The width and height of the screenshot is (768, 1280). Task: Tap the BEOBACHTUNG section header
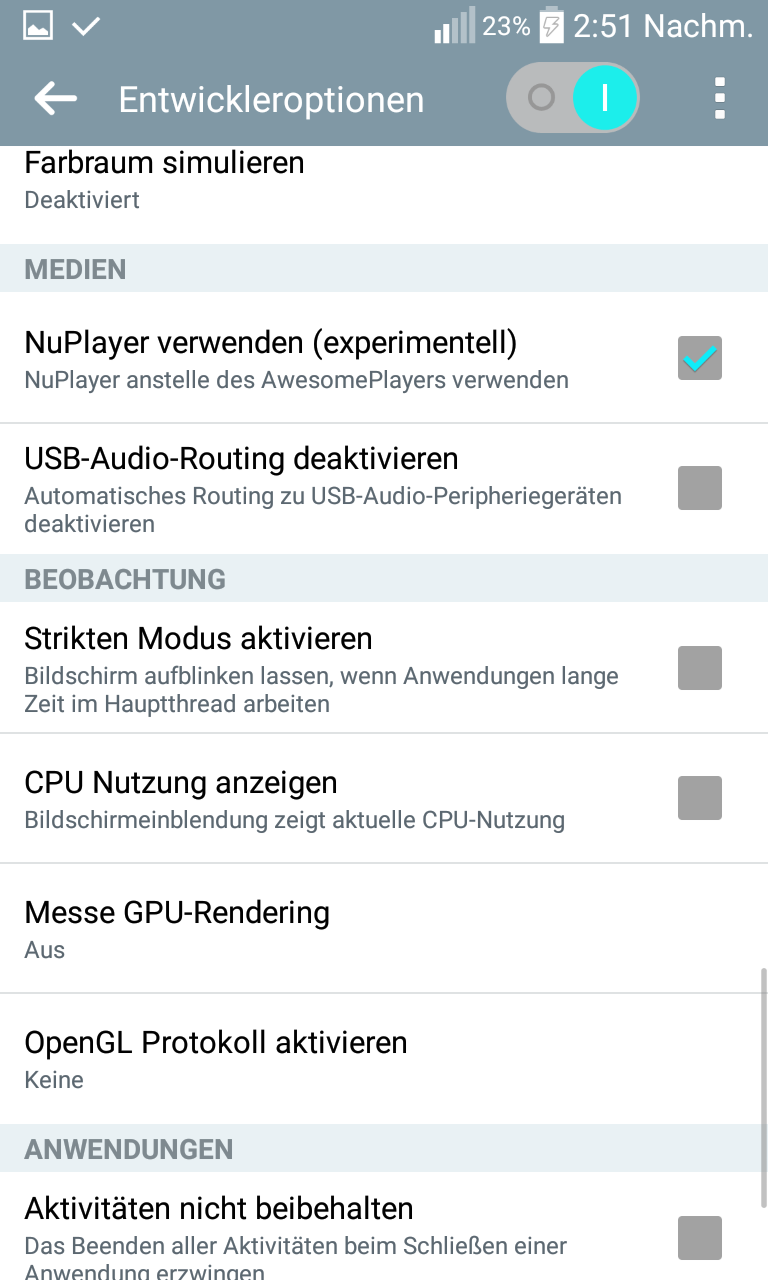pos(125,579)
